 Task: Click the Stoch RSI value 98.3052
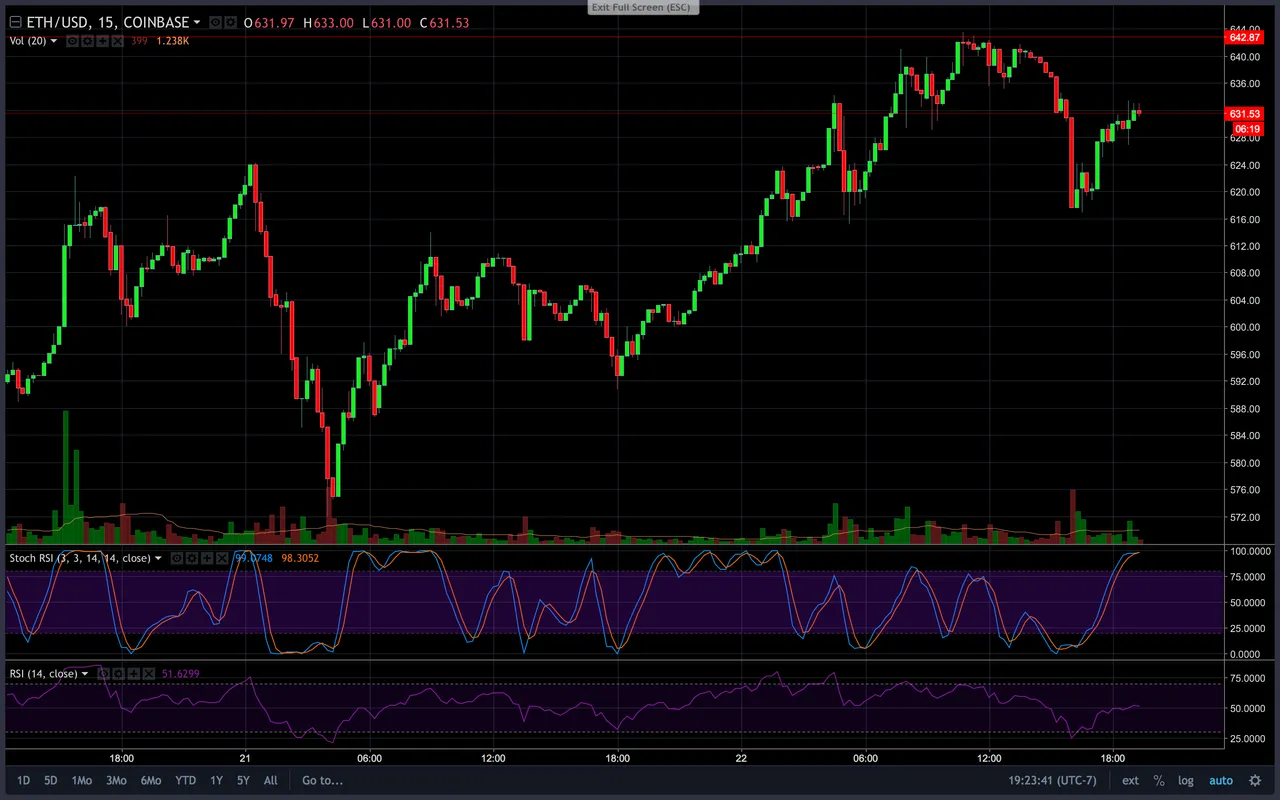300,558
